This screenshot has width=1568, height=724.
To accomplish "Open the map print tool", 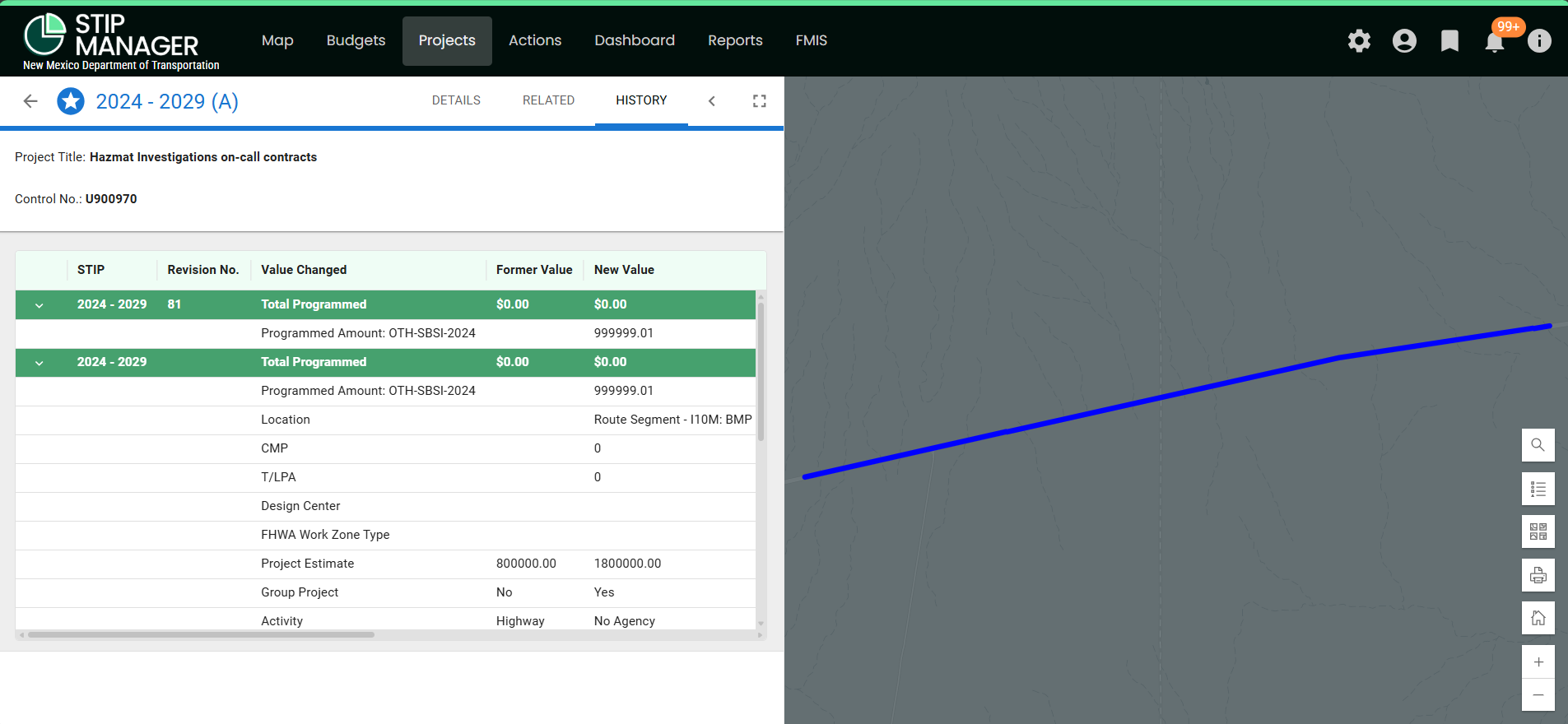I will (1538, 575).
